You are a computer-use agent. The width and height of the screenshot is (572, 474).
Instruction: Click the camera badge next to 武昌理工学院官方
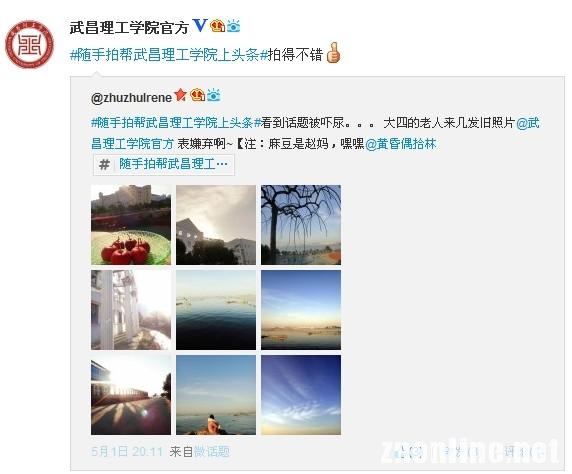[x=233, y=26]
